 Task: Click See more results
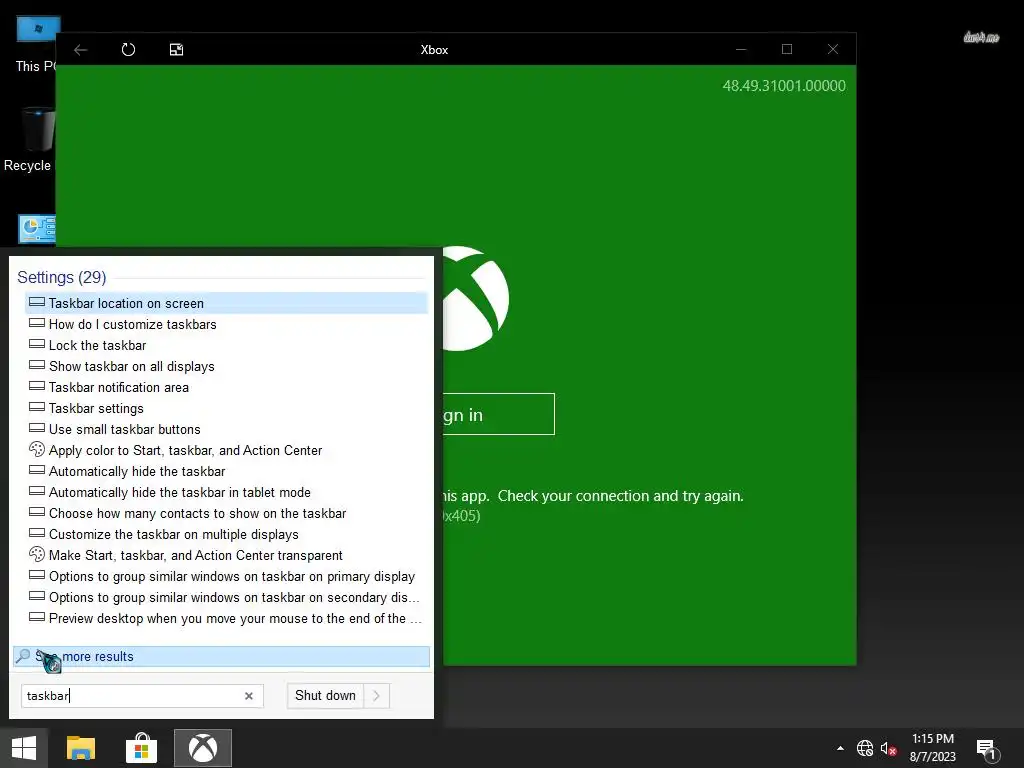click(x=221, y=656)
